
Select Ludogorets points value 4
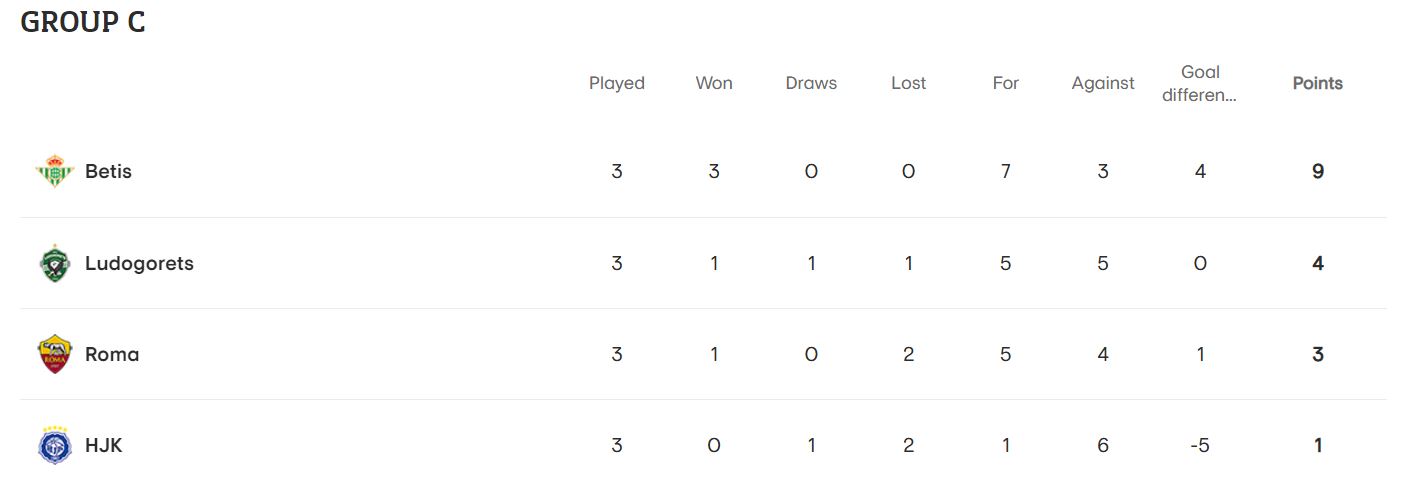pyautogui.click(x=1318, y=264)
